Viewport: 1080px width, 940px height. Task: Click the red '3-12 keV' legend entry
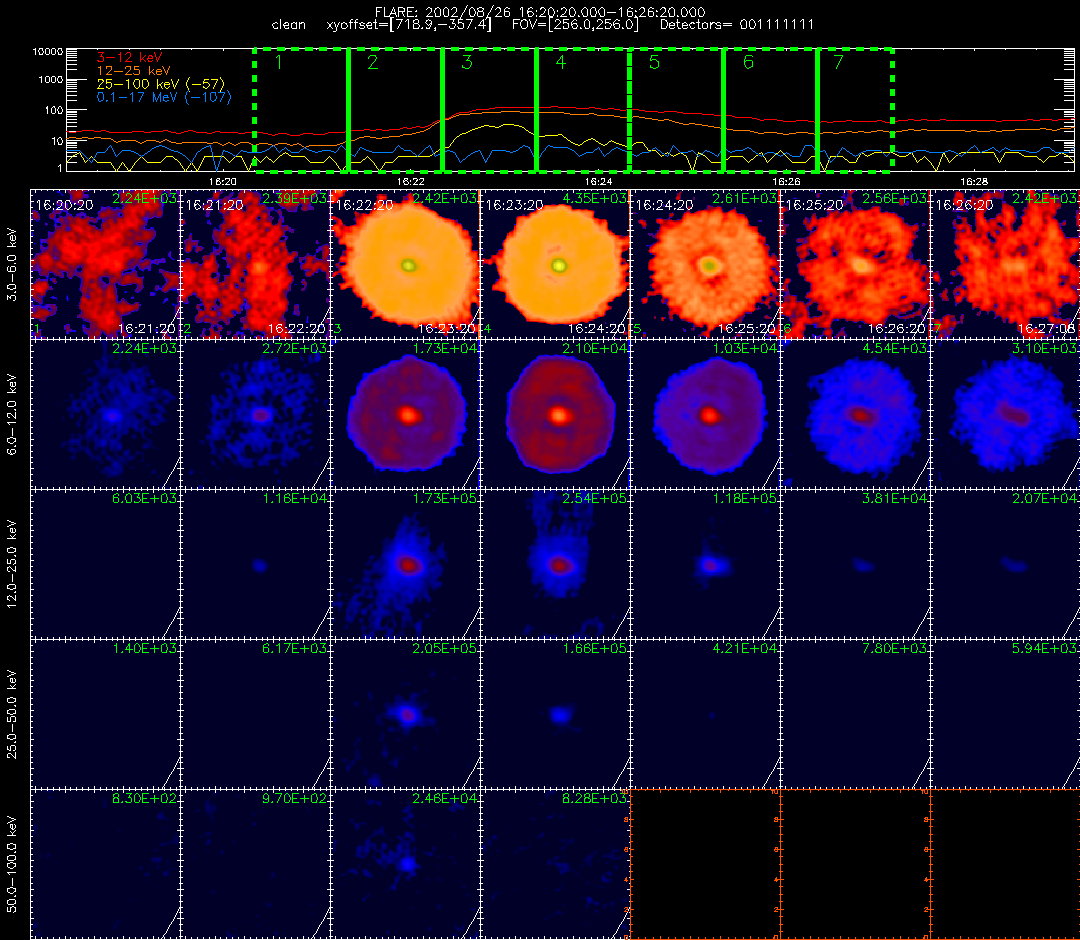pyautogui.click(x=129, y=57)
